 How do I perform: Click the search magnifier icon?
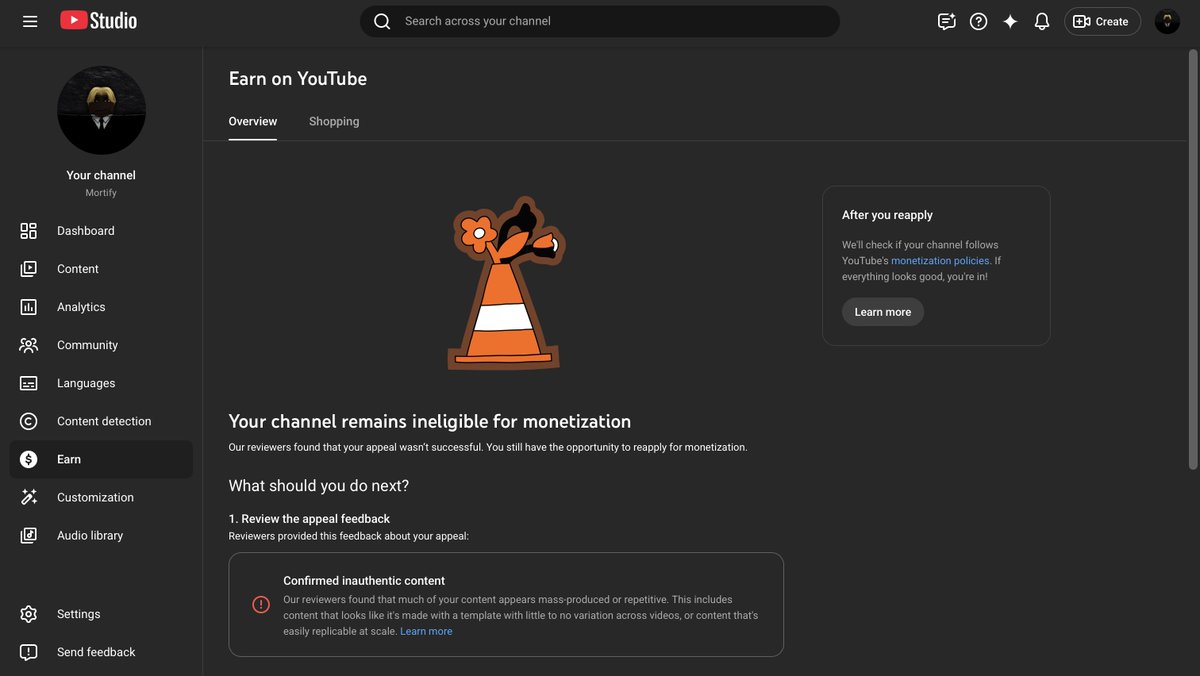tap(382, 21)
